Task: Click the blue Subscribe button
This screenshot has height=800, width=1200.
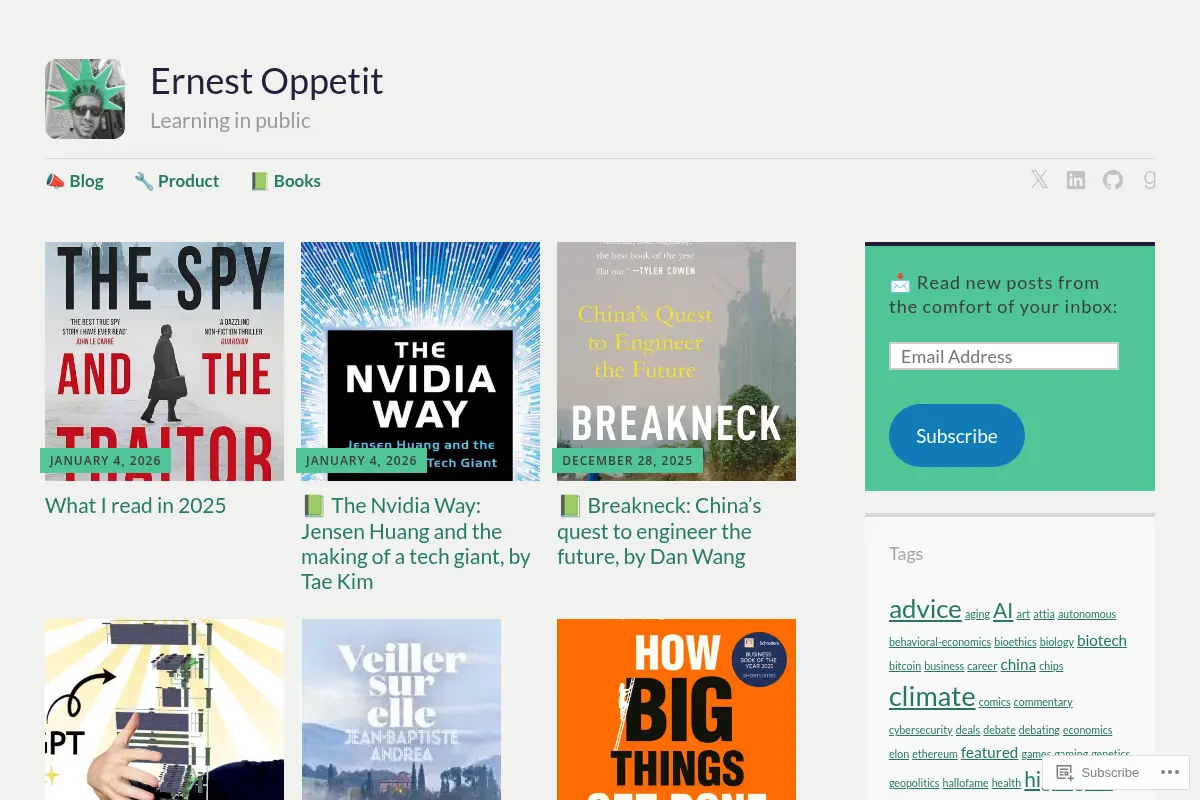Action: coord(957,435)
